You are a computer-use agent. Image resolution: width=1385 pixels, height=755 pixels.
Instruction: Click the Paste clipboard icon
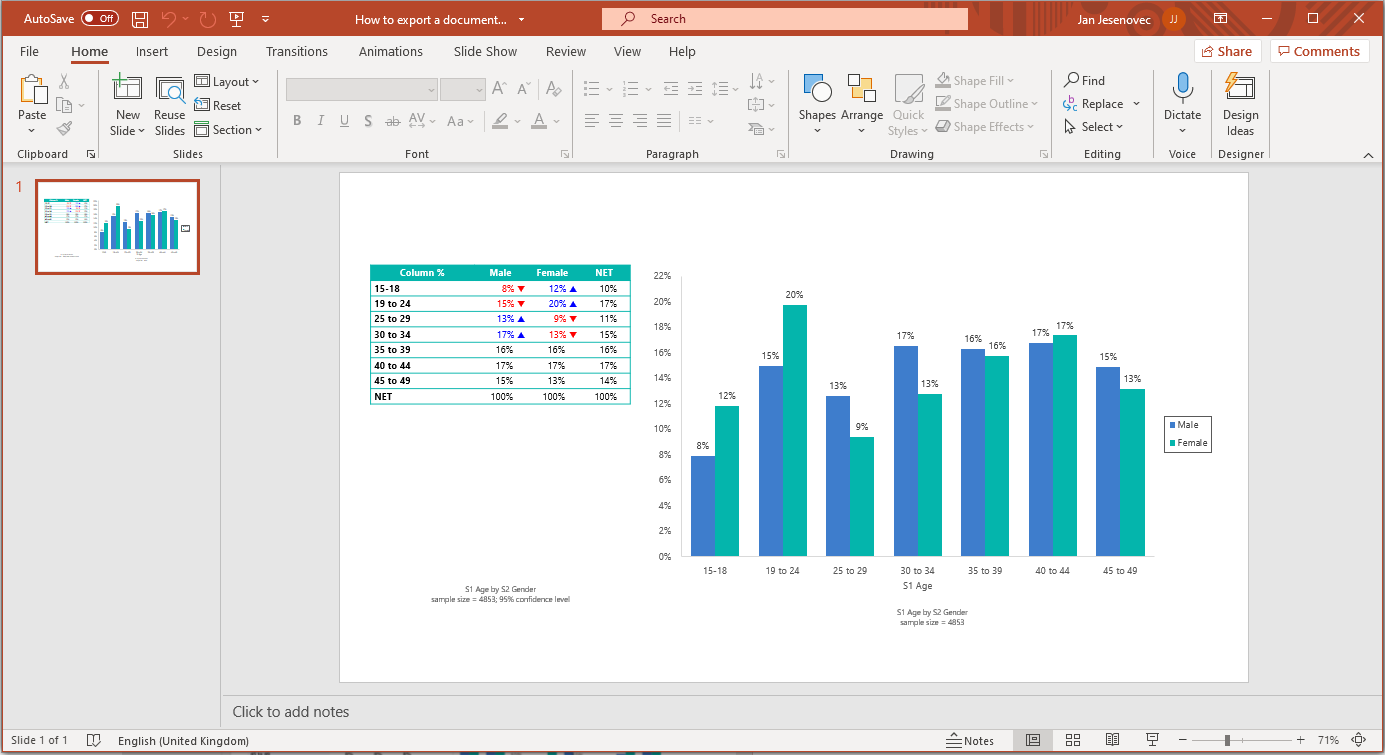coord(32,91)
